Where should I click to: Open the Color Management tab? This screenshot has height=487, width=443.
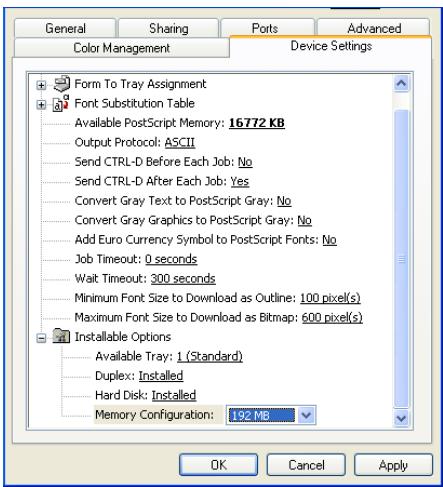(x=122, y=48)
